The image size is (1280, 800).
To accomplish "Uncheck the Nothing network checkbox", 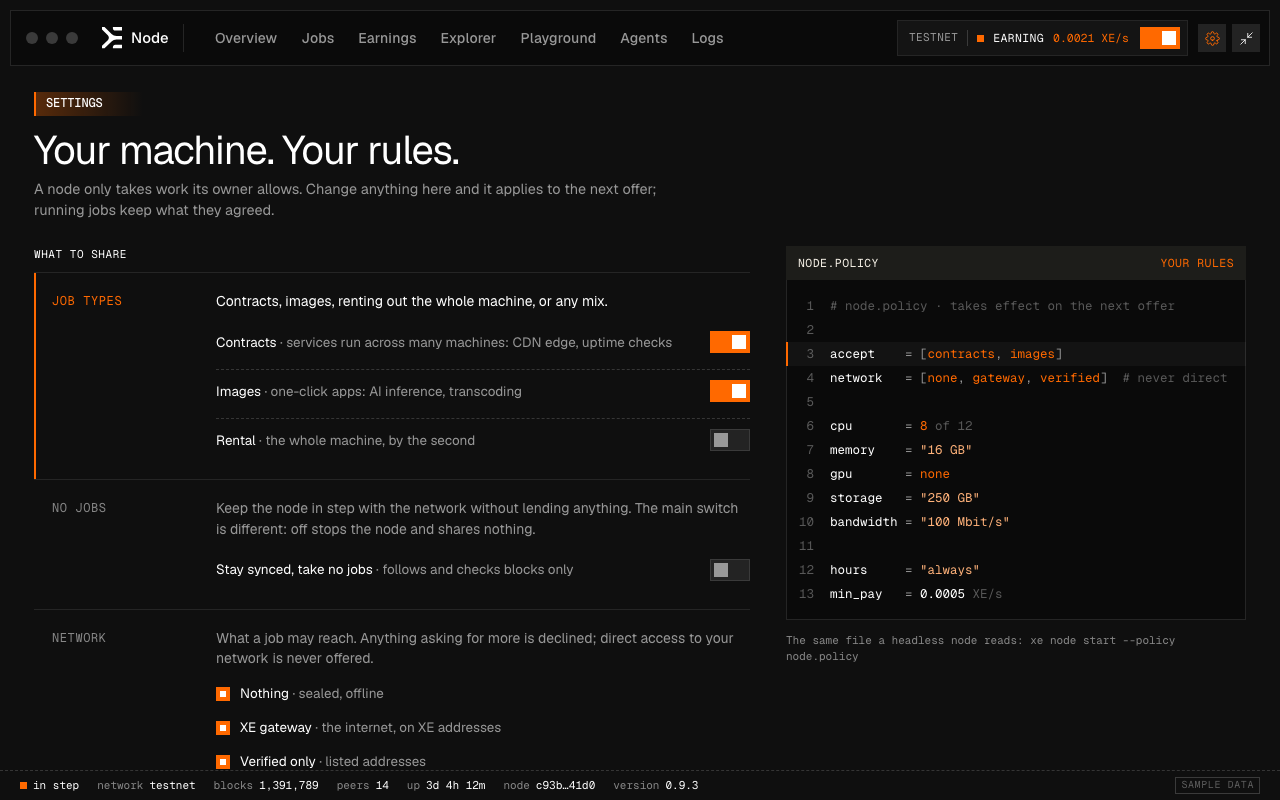I will (223, 694).
